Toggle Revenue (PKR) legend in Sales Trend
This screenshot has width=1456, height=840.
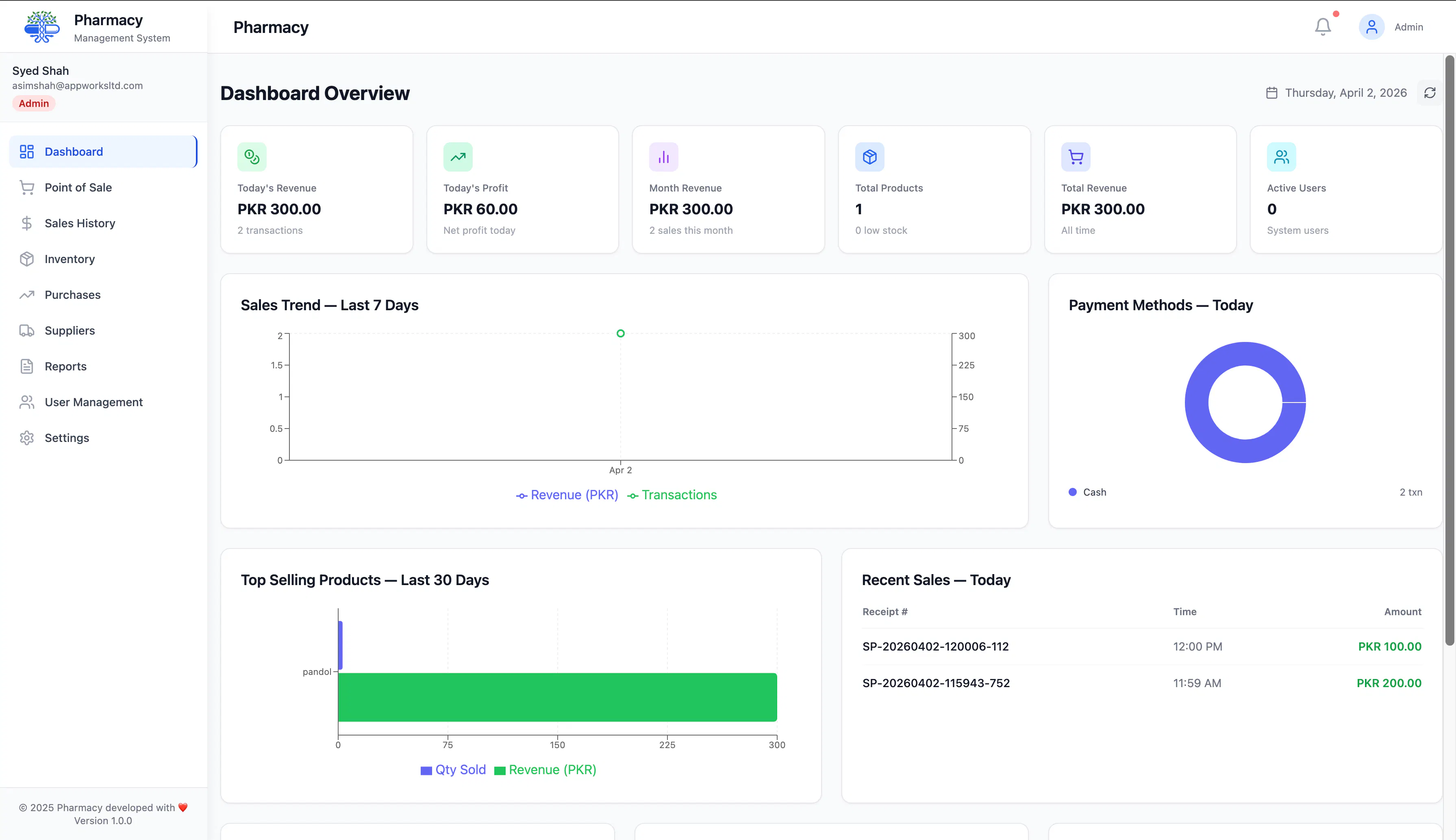click(567, 495)
